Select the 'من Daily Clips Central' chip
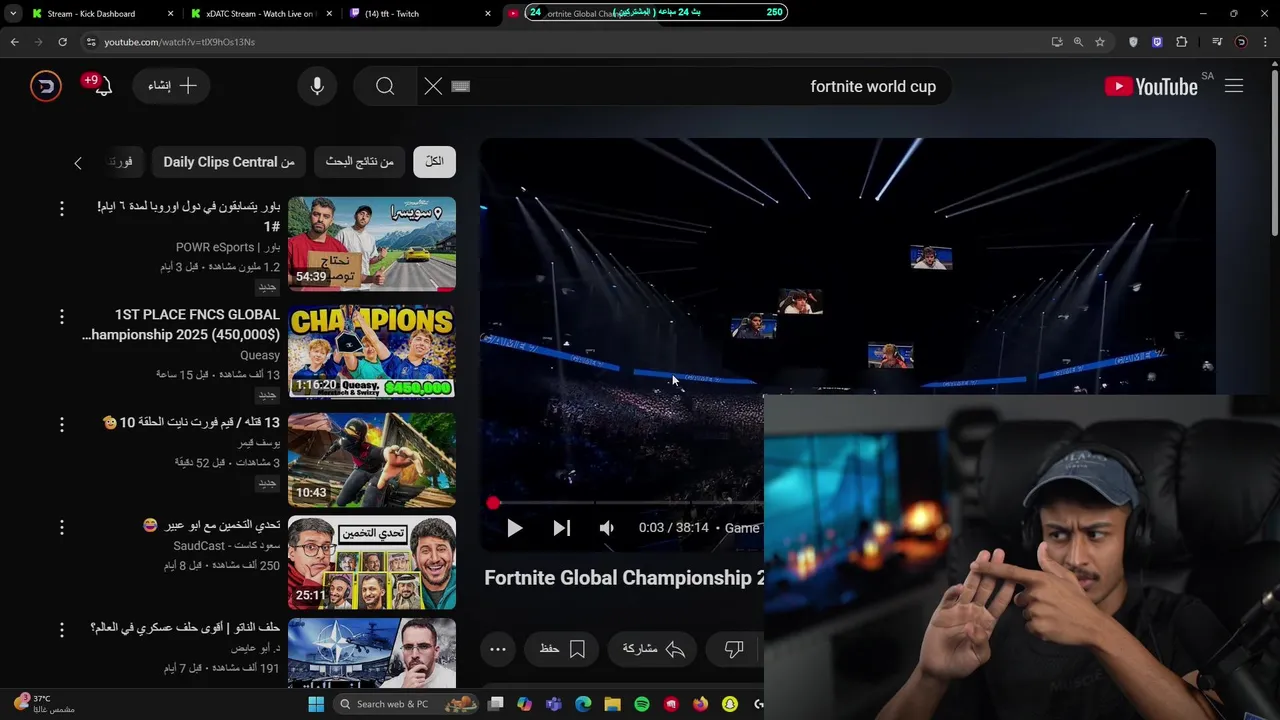 tap(229, 161)
